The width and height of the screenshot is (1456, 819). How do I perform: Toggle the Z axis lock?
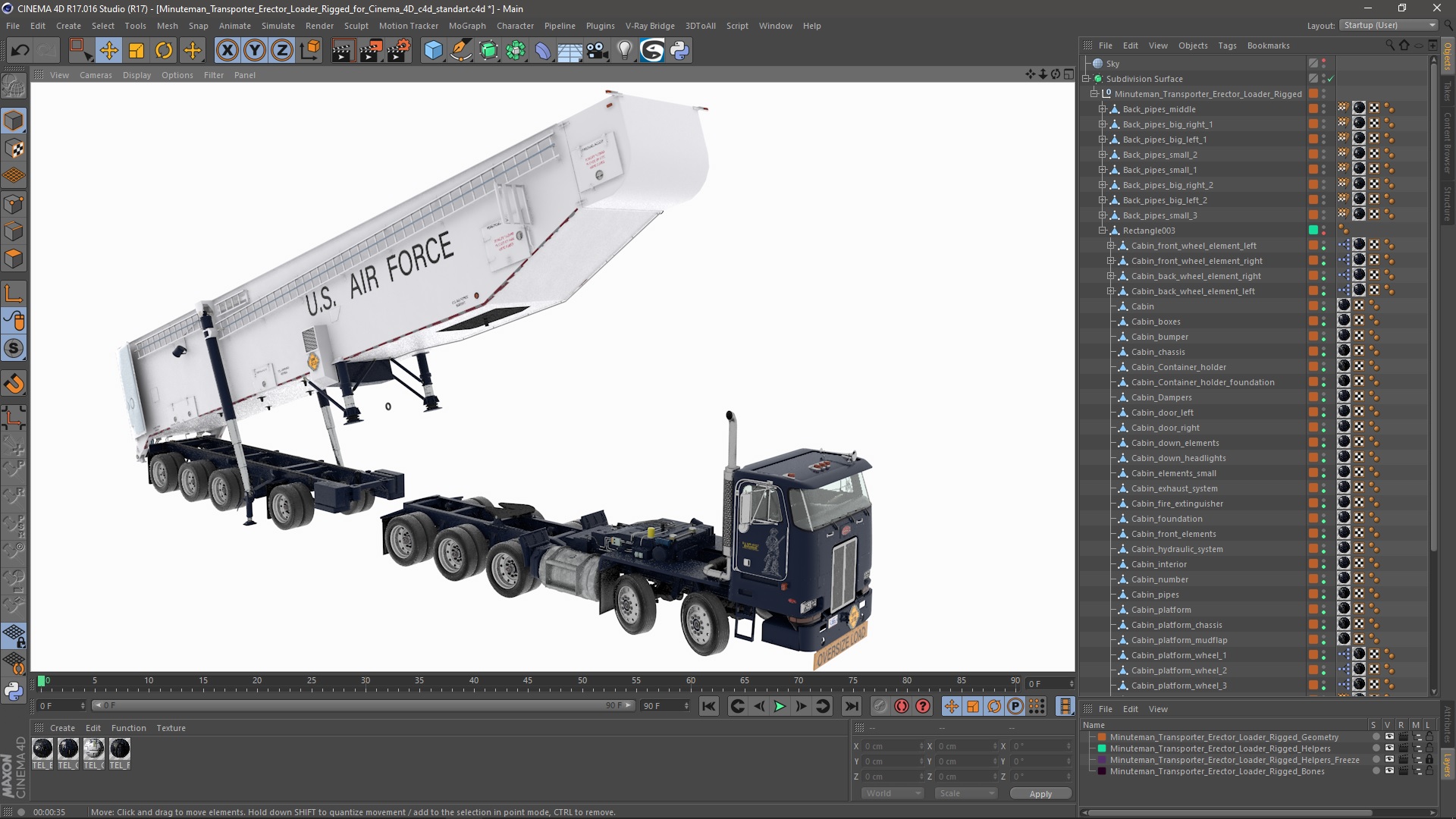point(282,51)
